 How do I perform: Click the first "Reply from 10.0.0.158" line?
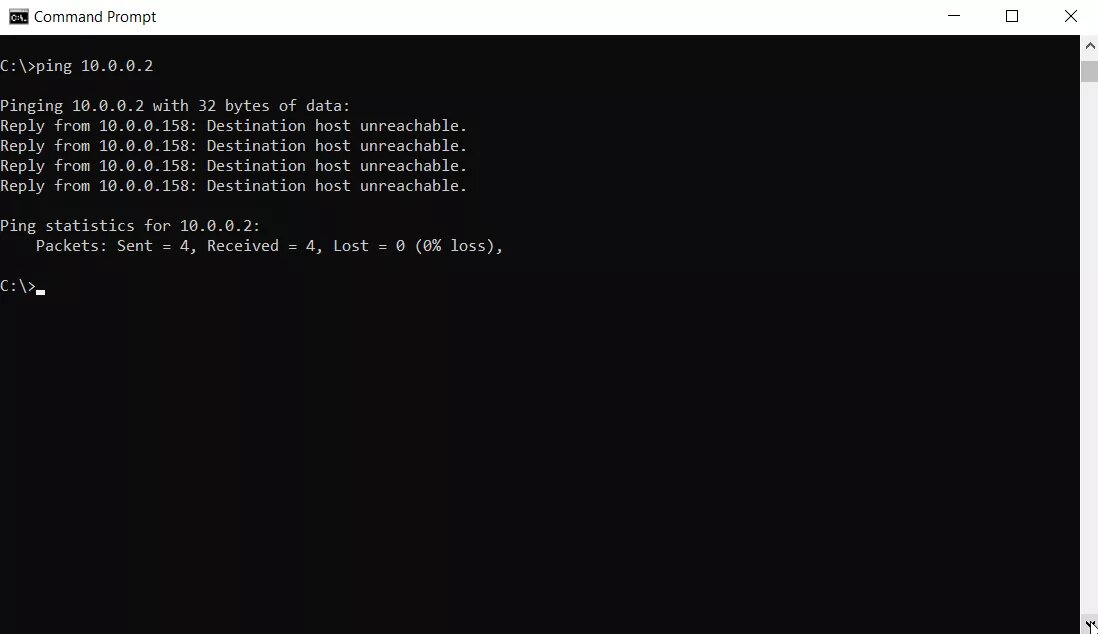click(x=233, y=126)
